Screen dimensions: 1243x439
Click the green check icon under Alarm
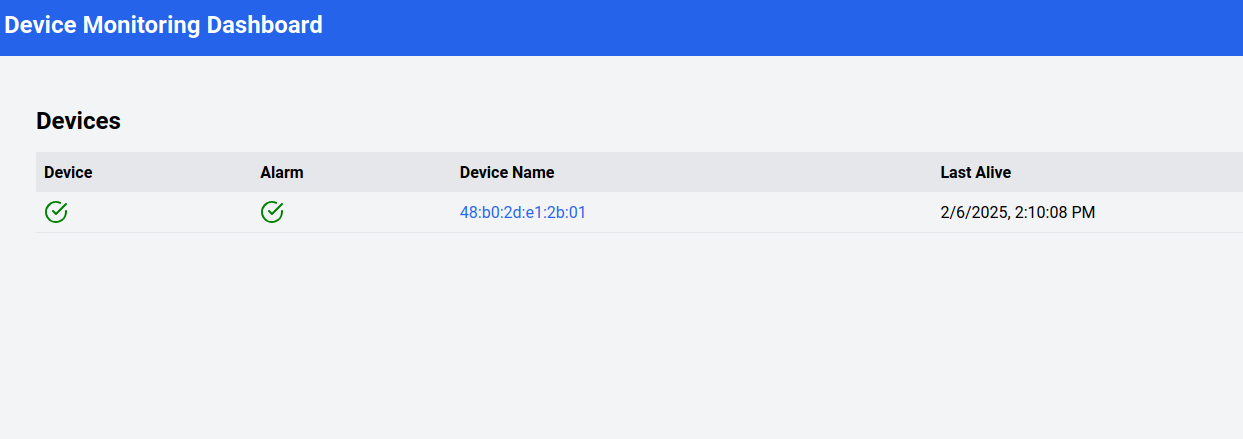coord(272,212)
